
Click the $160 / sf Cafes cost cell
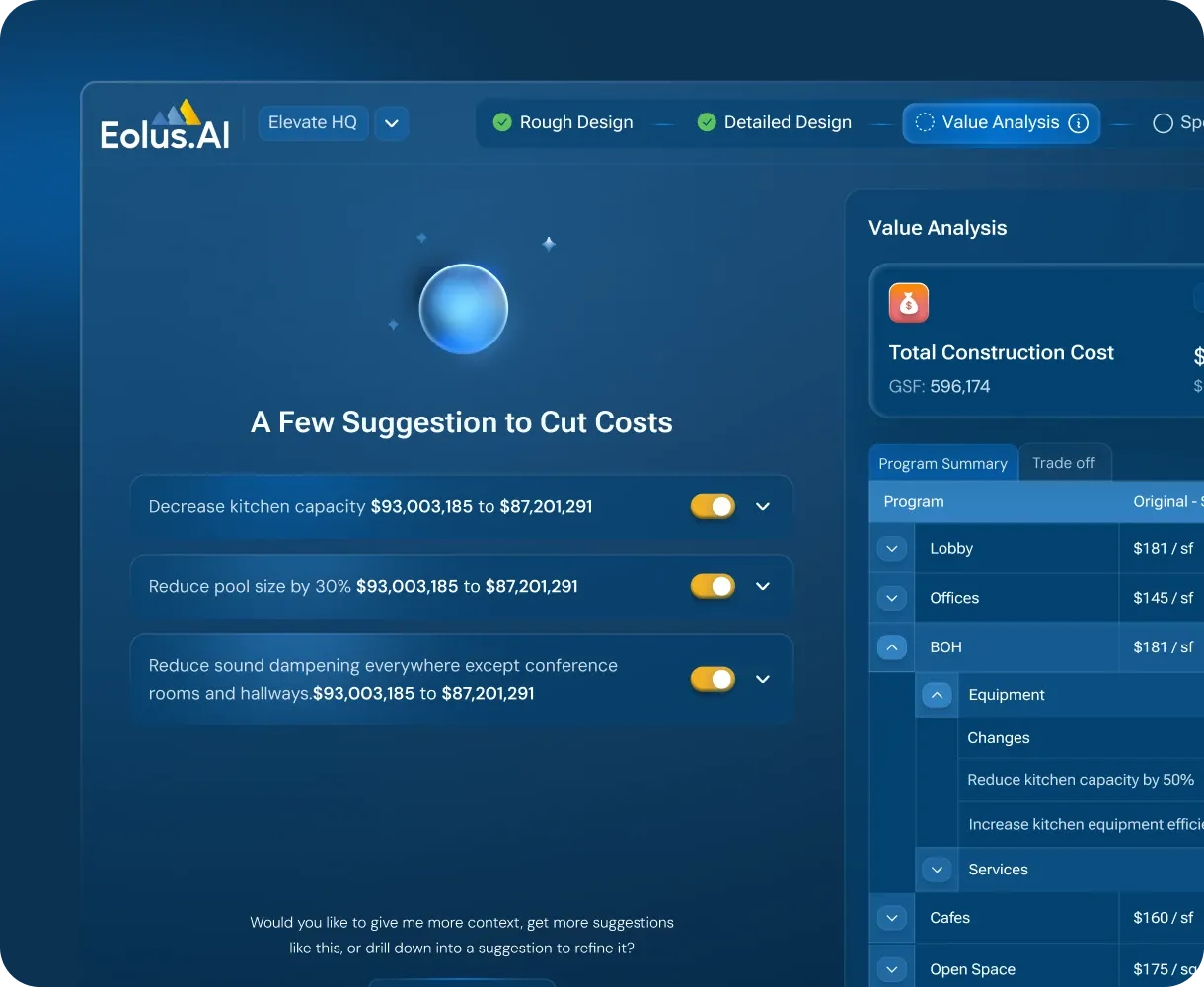pos(1163,918)
